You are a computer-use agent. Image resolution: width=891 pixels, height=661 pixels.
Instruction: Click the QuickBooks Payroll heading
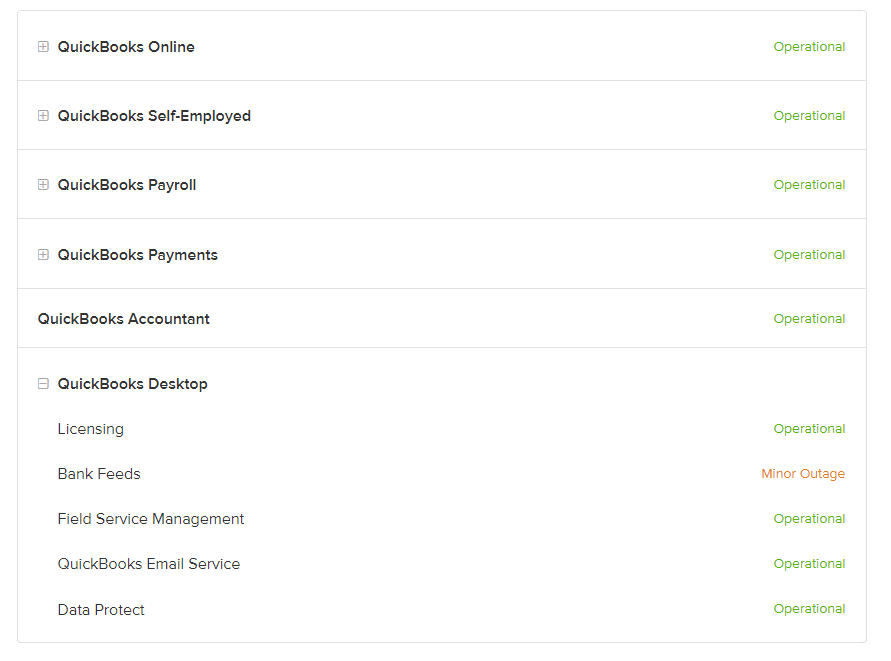click(x=127, y=185)
